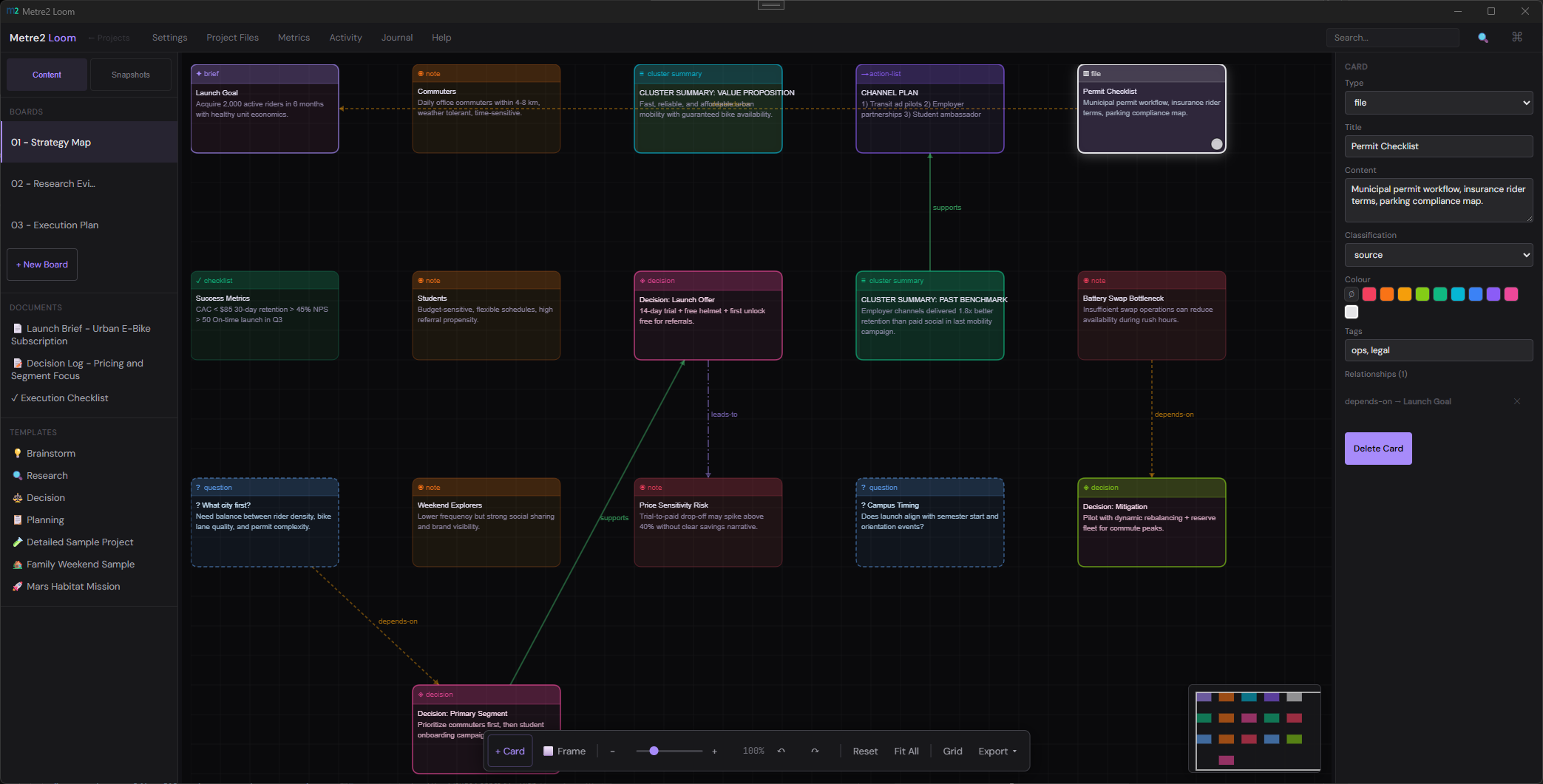Toggle the Grid display
Image resolution: width=1543 pixels, height=784 pixels.
tap(952, 751)
